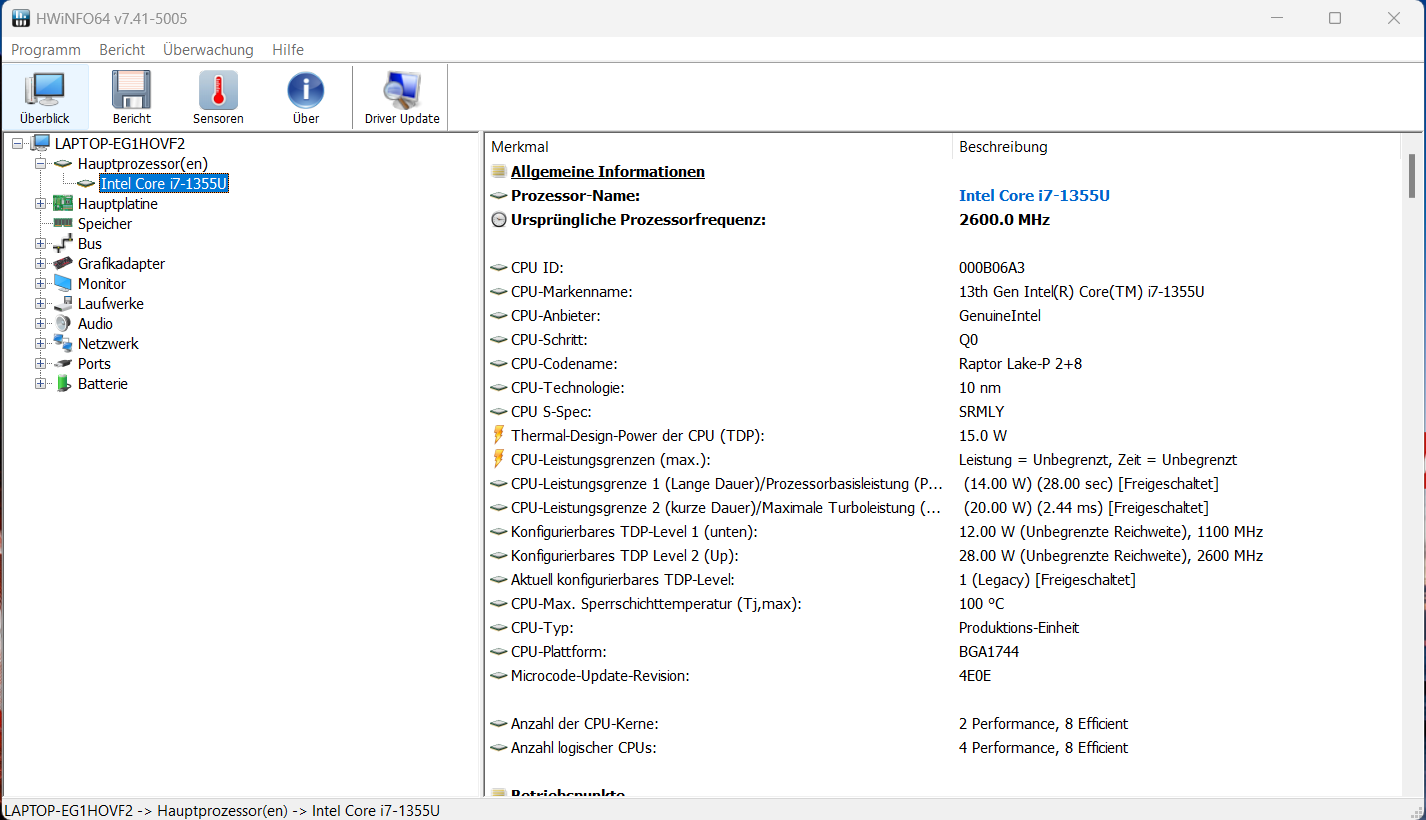
Task: Expand the Monitor tree node
Action: click(41, 283)
